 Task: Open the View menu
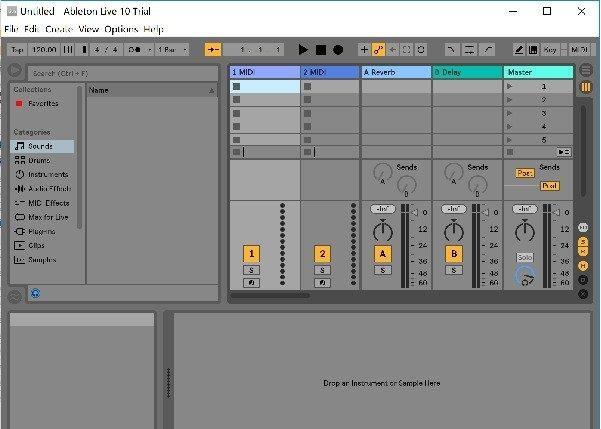pyautogui.click(x=89, y=29)
